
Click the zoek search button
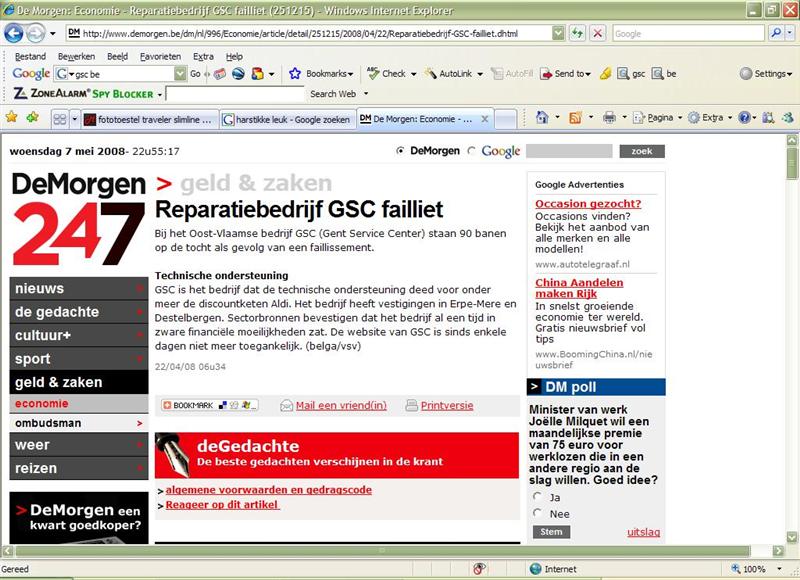642,151
